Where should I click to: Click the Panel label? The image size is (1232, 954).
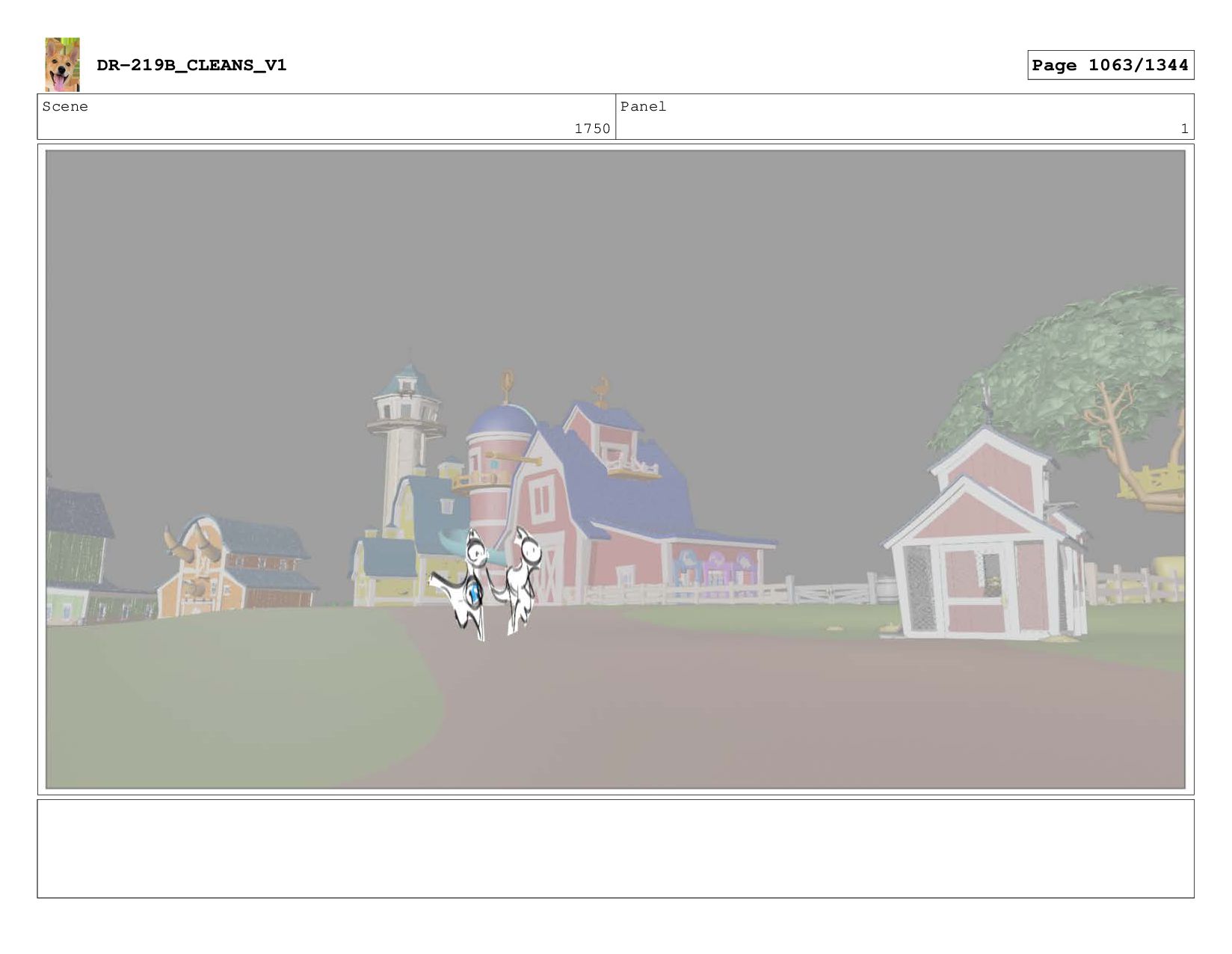click(x=643, y=106)
